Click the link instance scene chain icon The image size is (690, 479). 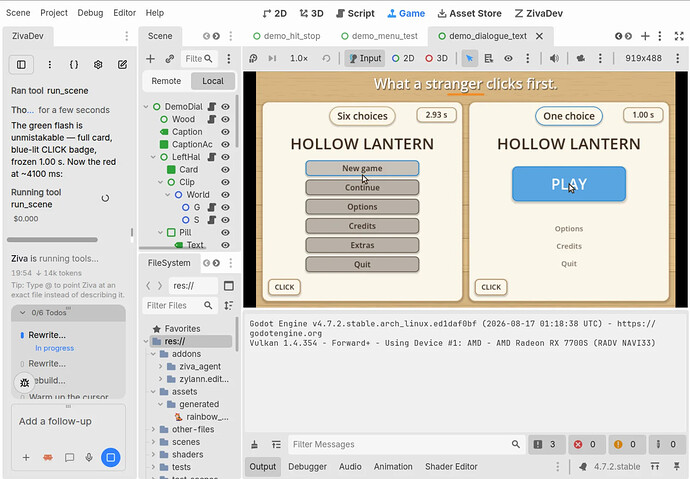tap(169, 59)
